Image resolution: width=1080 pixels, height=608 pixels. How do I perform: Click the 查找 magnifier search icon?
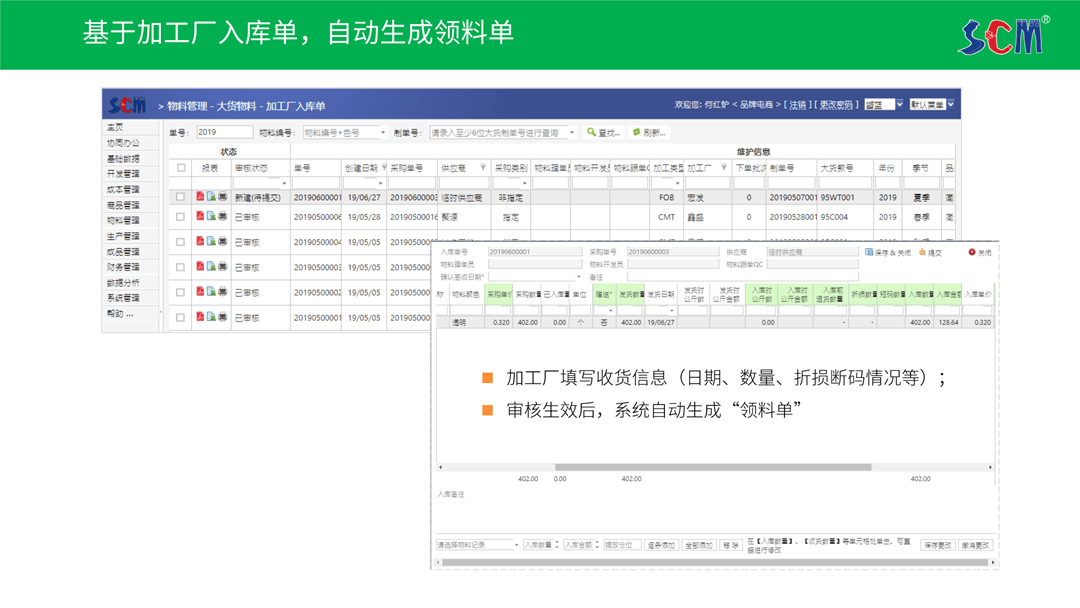click(591, 131)
